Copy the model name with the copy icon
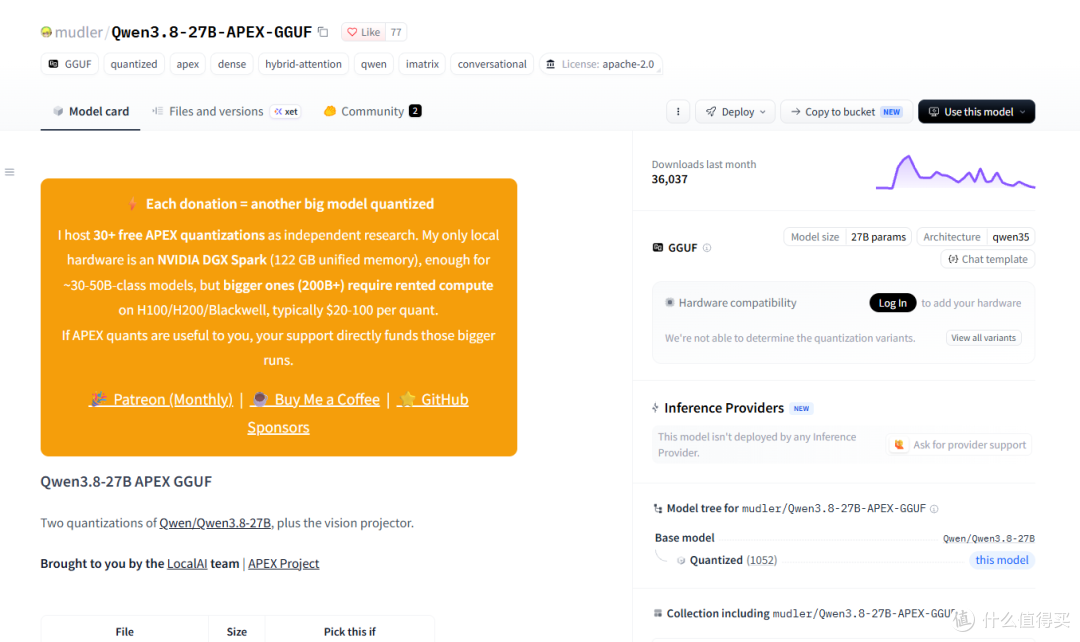 pos(323,32)
